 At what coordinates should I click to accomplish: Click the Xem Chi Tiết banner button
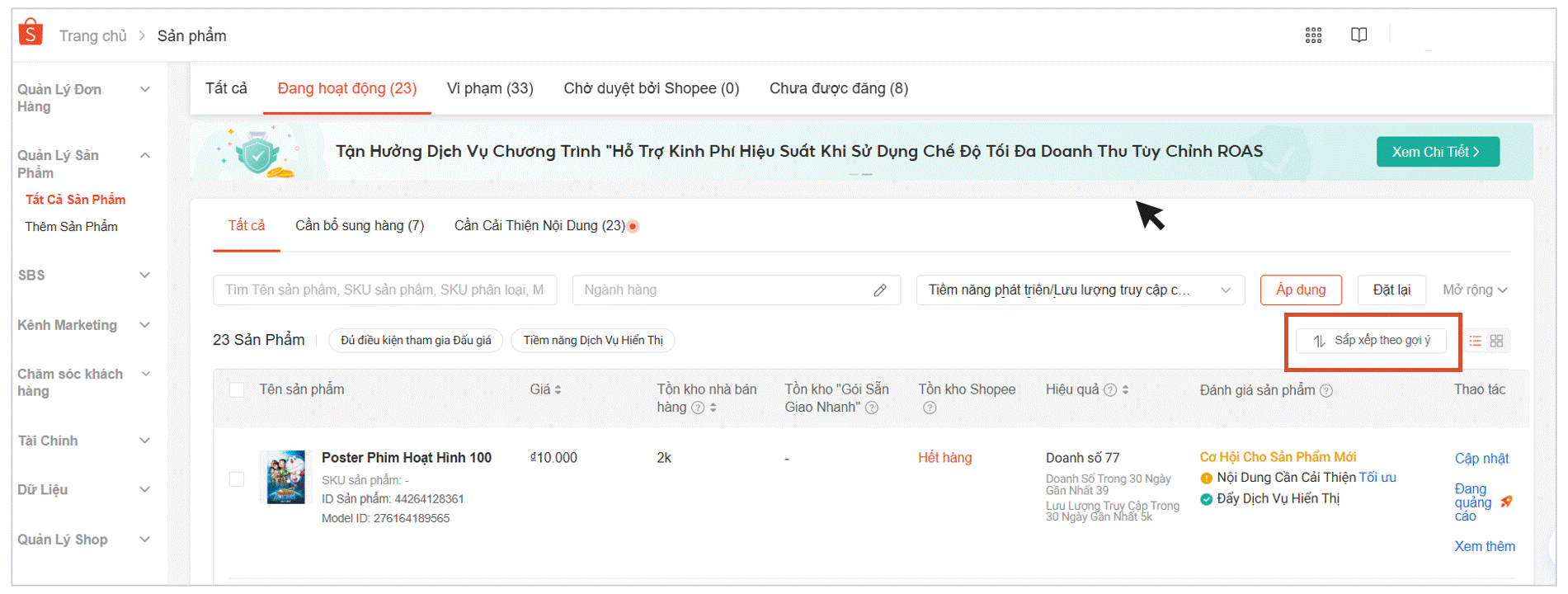coord(1437,152)
